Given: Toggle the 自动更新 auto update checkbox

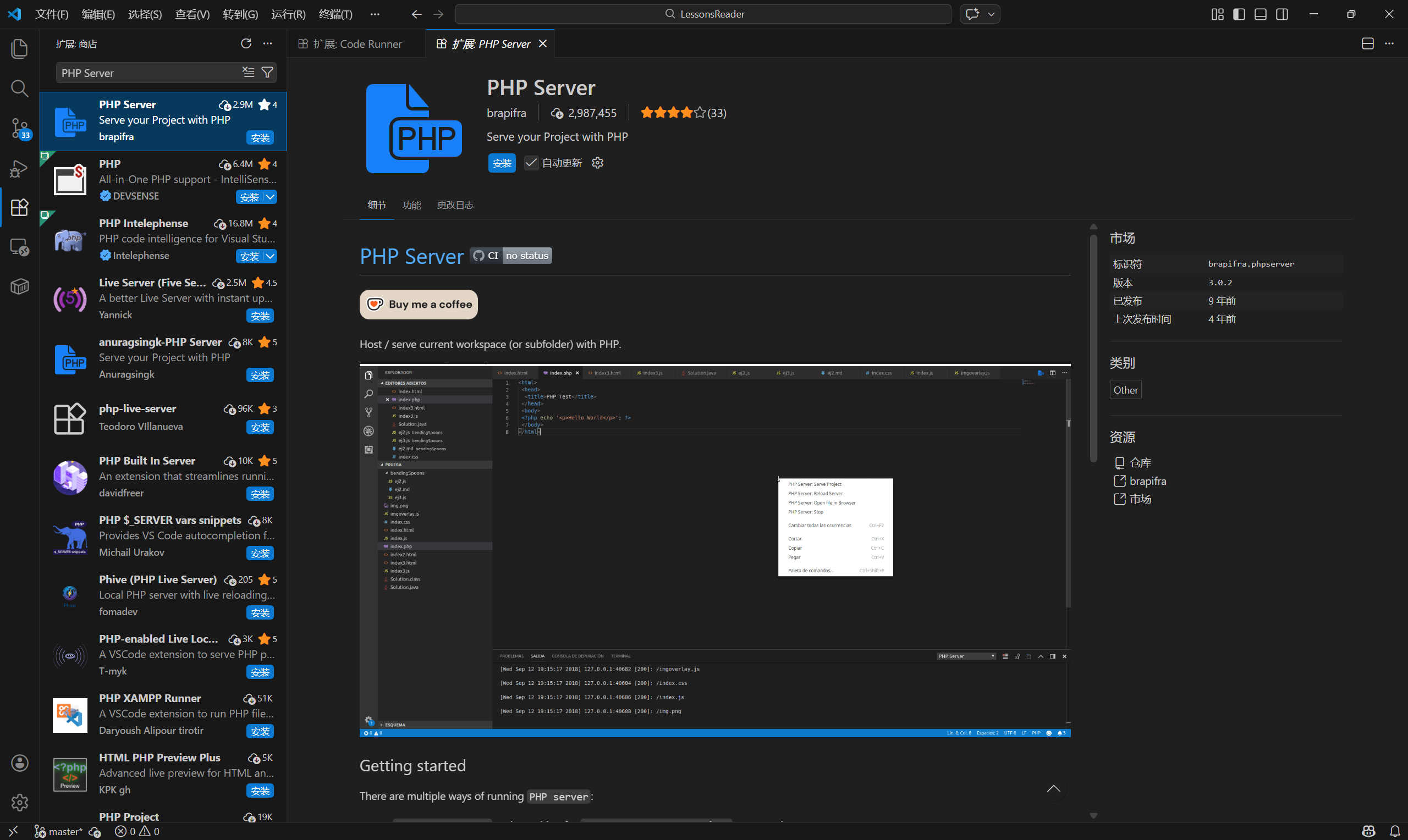Looking at the screenshot, I should [x=531, y=163].
